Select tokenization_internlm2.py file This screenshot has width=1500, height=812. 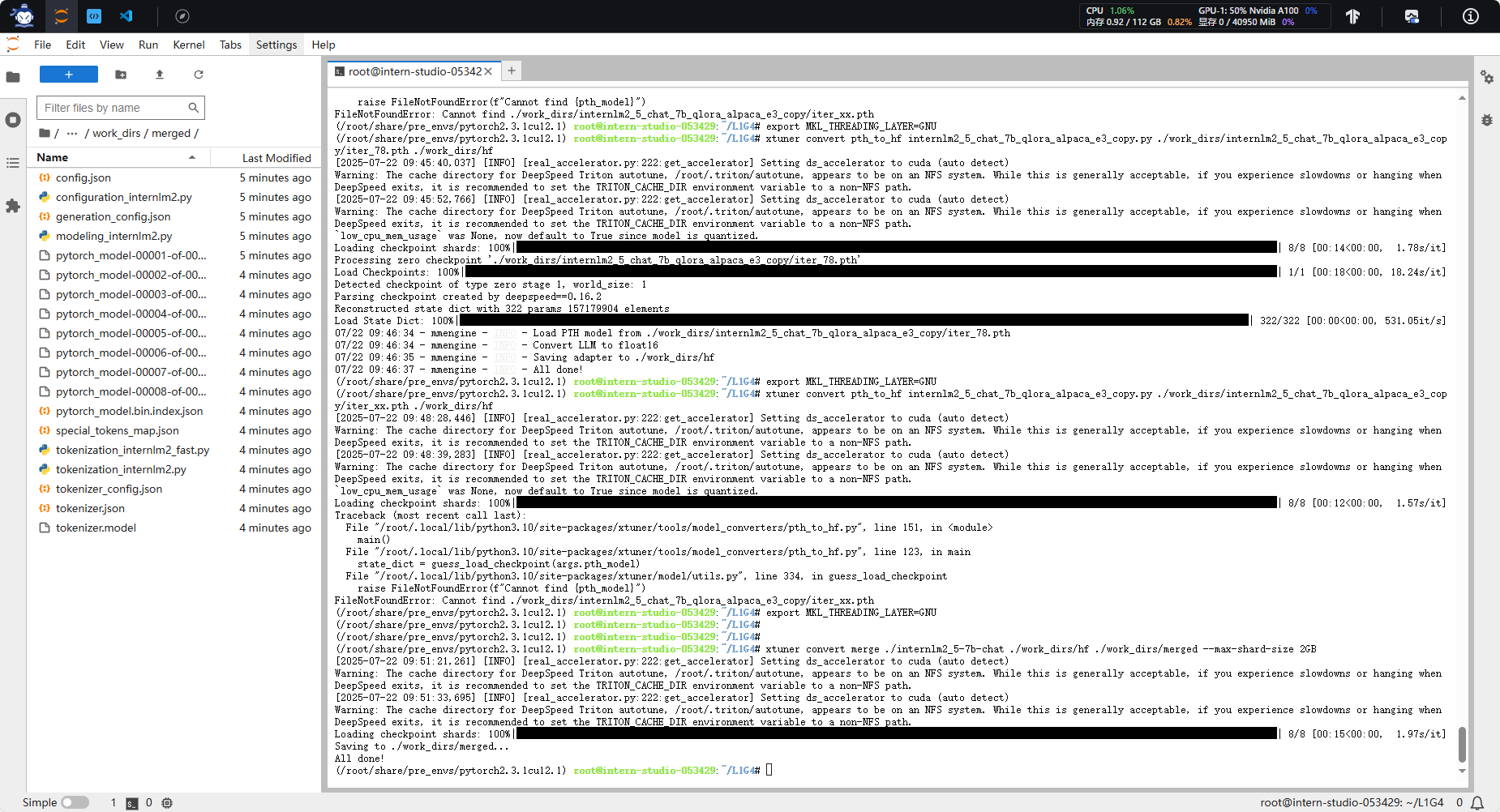[x=174, y=469]
